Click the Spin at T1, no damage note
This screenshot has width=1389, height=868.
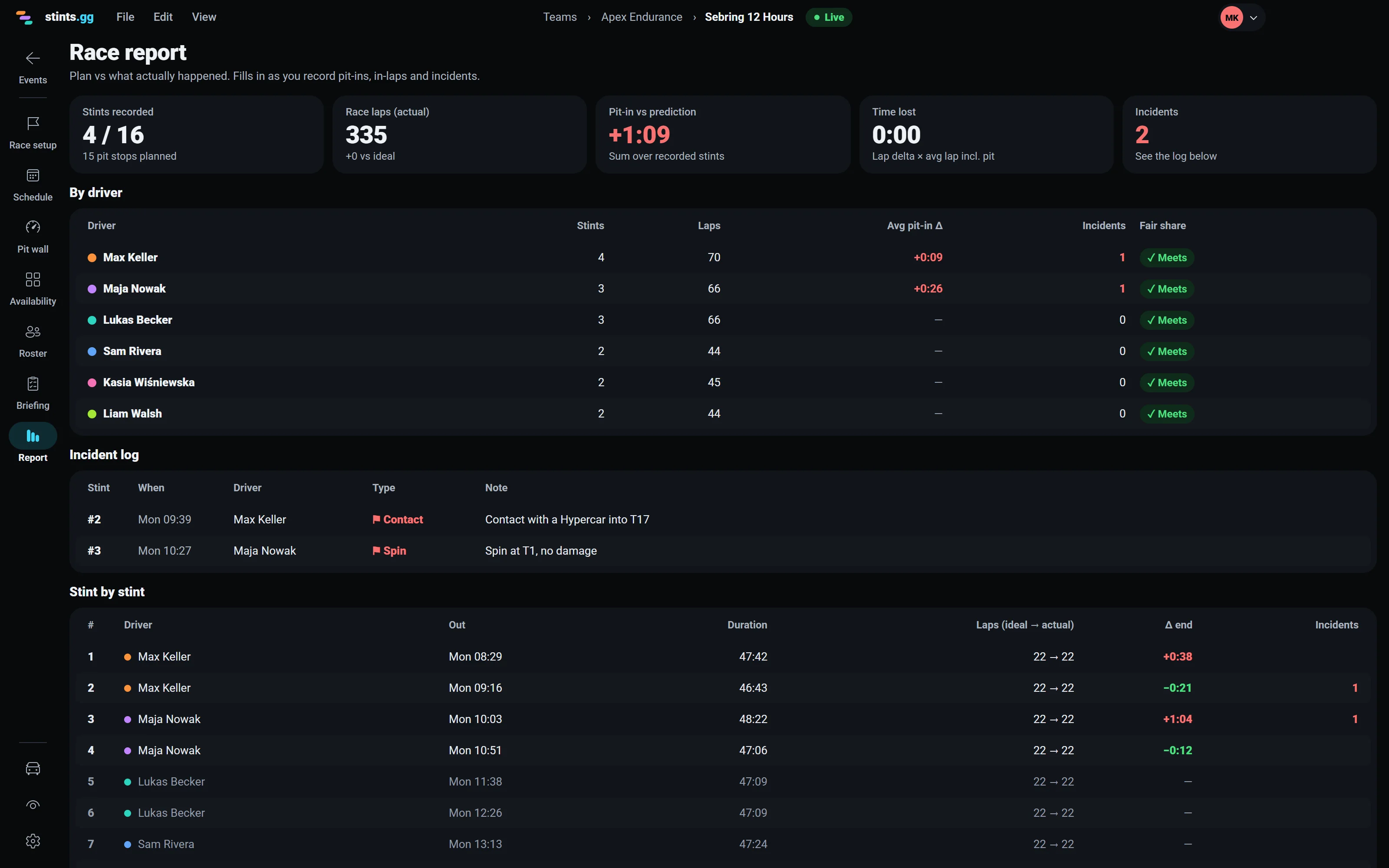(541, 551)
